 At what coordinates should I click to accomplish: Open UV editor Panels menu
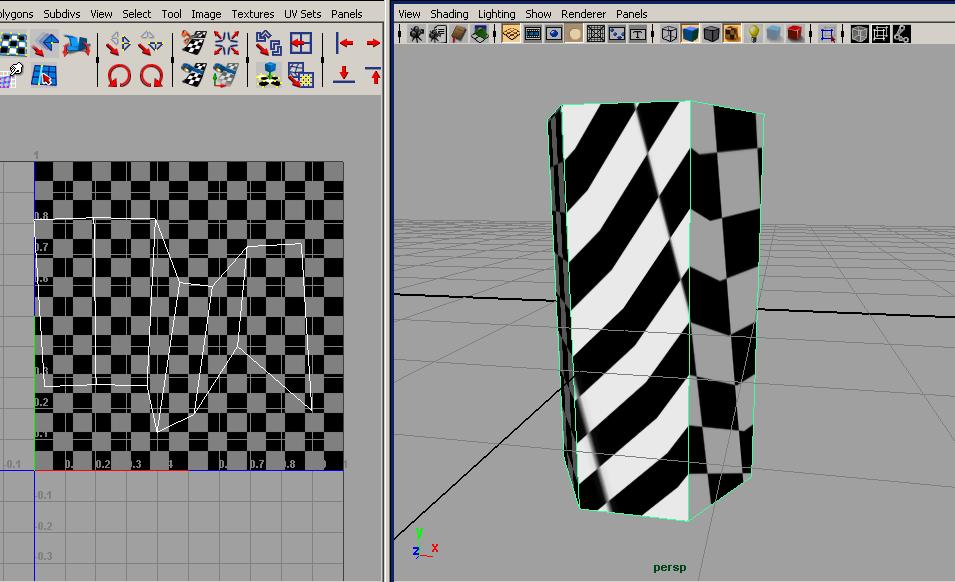[x=347, y=13]
